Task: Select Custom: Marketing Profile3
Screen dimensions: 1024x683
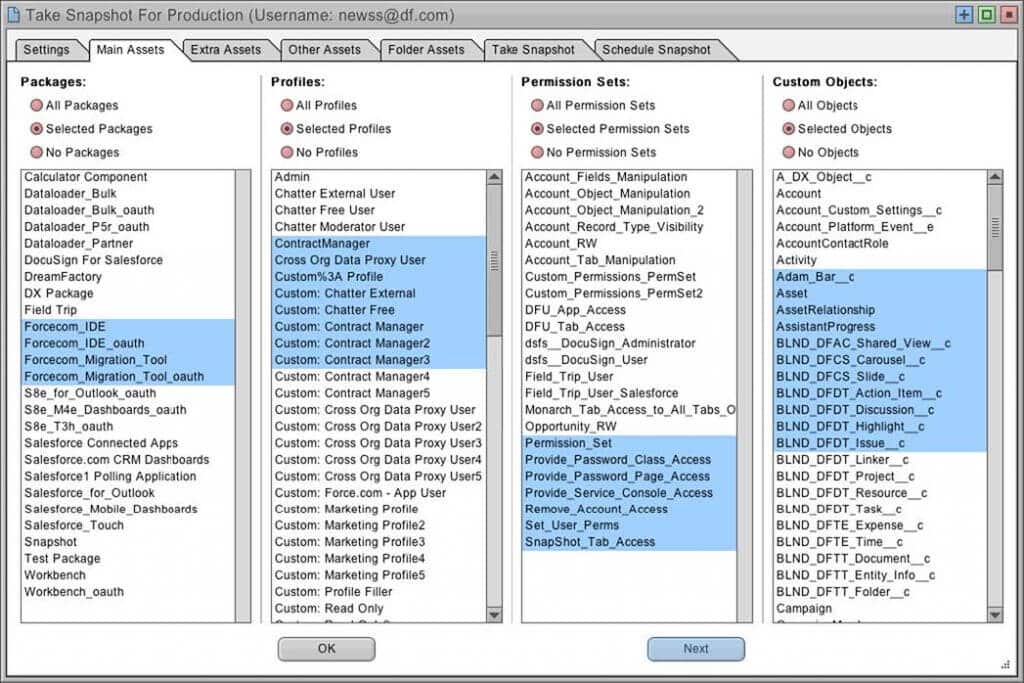Action: [x=379, y=541]
